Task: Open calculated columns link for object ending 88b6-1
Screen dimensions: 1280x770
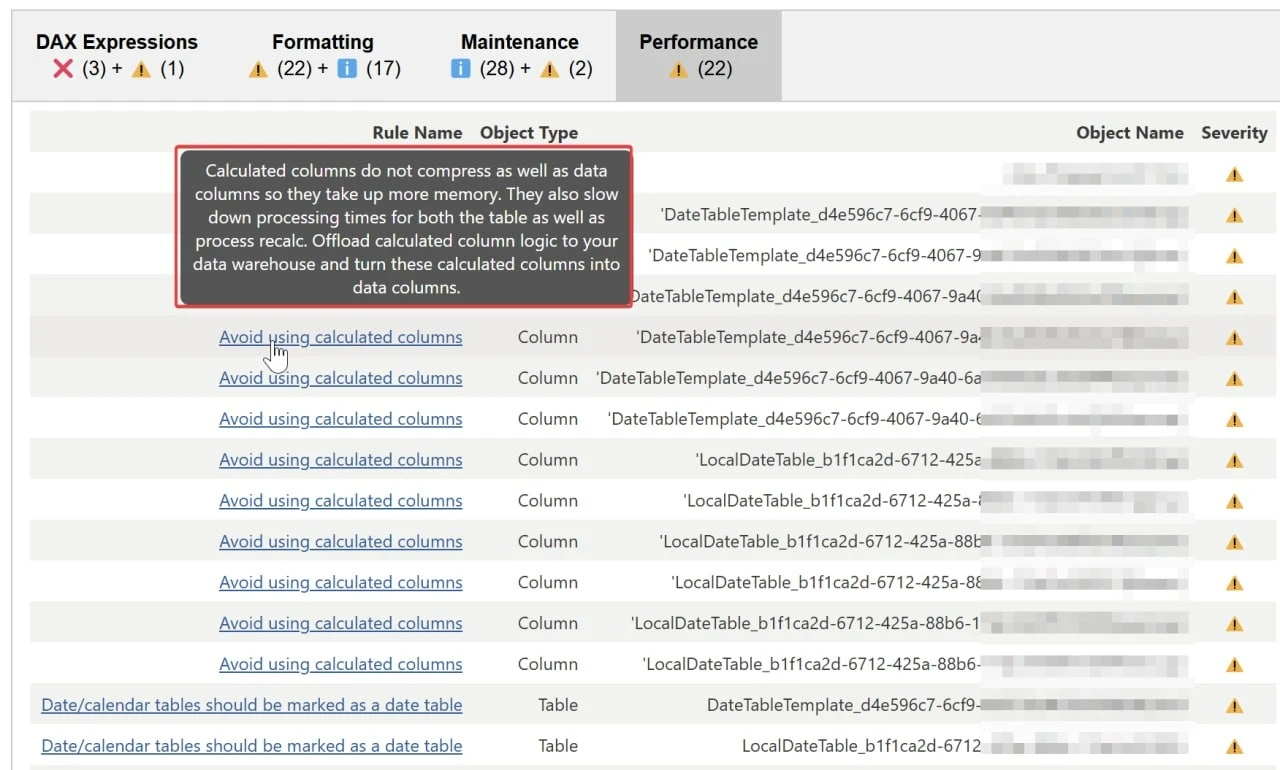Action: (x=341, y=623)
